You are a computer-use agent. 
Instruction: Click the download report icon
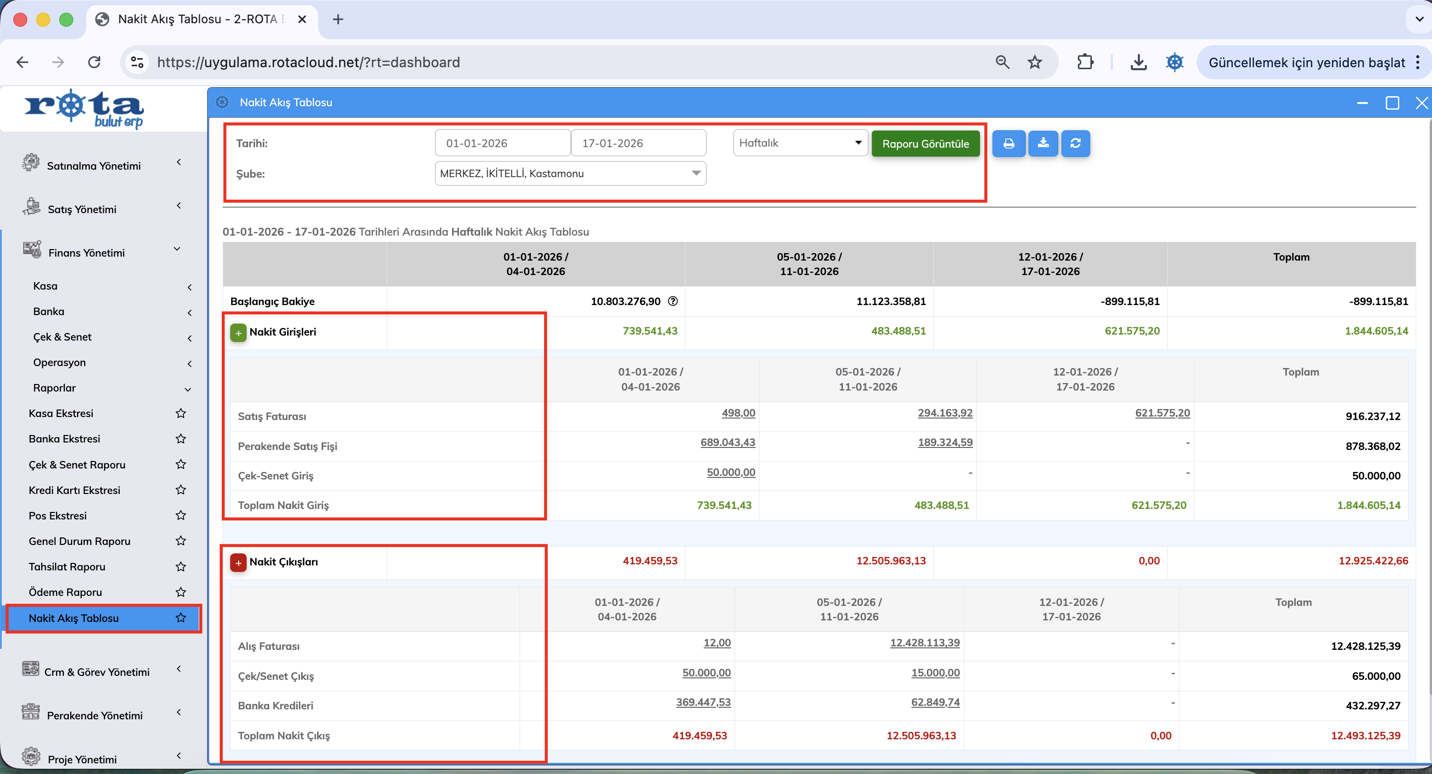pyautogui.click(x=1043, y=144)
